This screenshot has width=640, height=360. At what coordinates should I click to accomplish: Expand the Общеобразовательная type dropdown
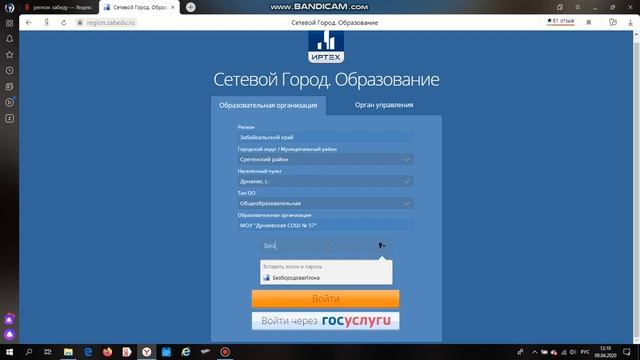326,203
